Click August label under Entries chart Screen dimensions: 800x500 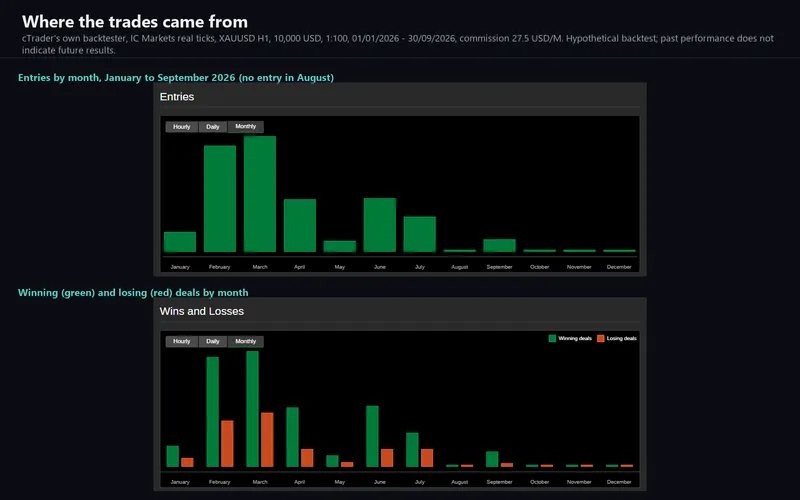point(459,267)
